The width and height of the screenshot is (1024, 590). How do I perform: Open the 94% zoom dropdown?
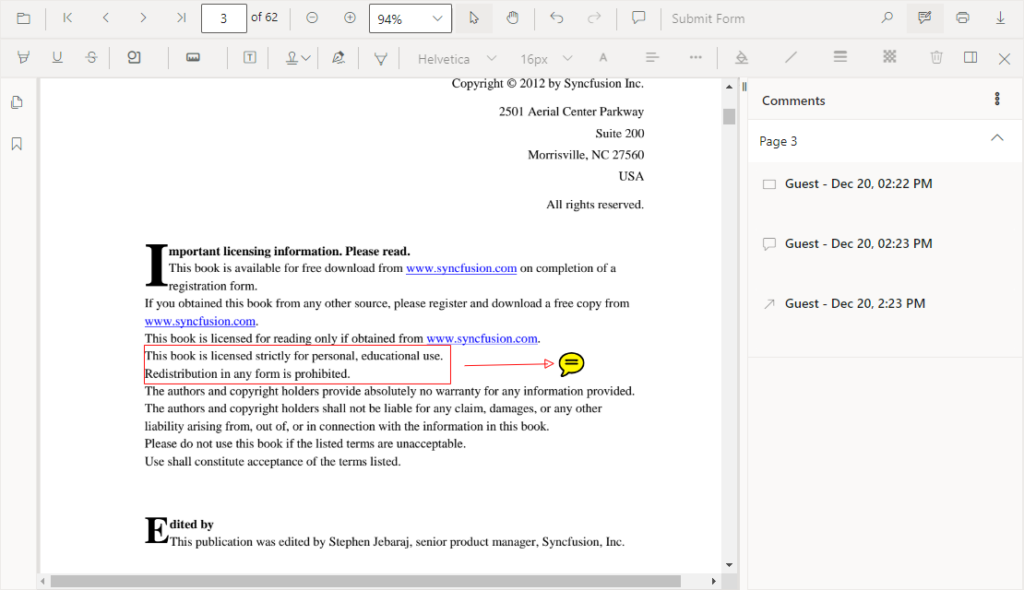click(410, 18)
